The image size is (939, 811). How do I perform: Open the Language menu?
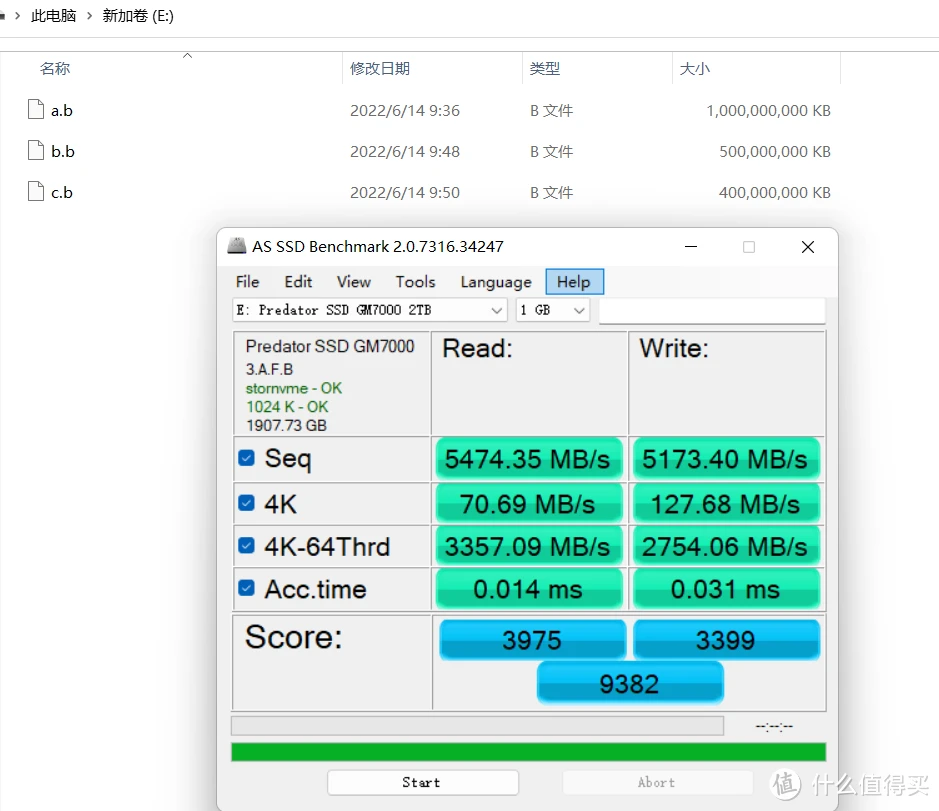pos(495,282)
